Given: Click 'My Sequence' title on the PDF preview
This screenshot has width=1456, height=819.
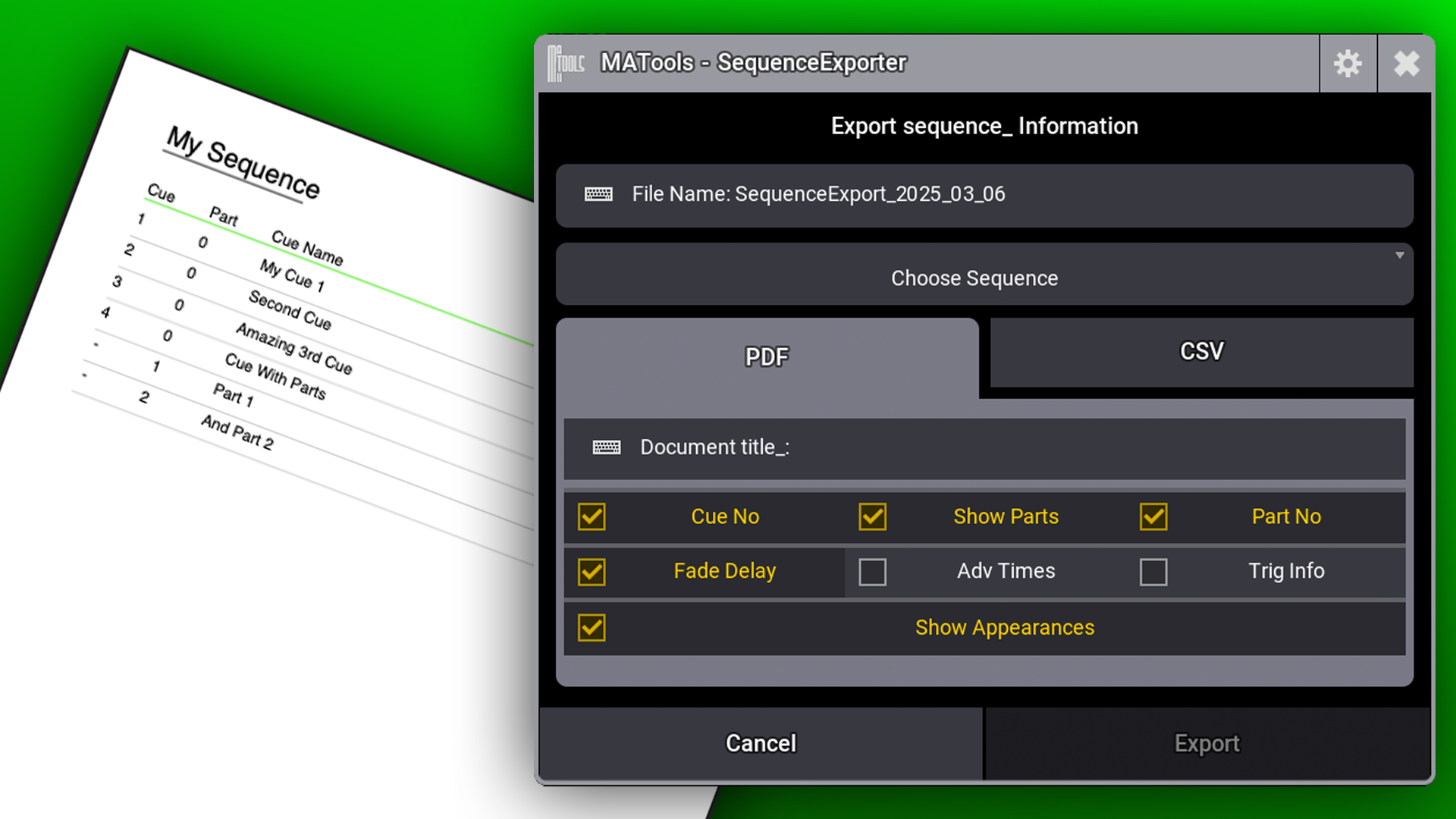Looking at the screenshot, I should point(243,162).
